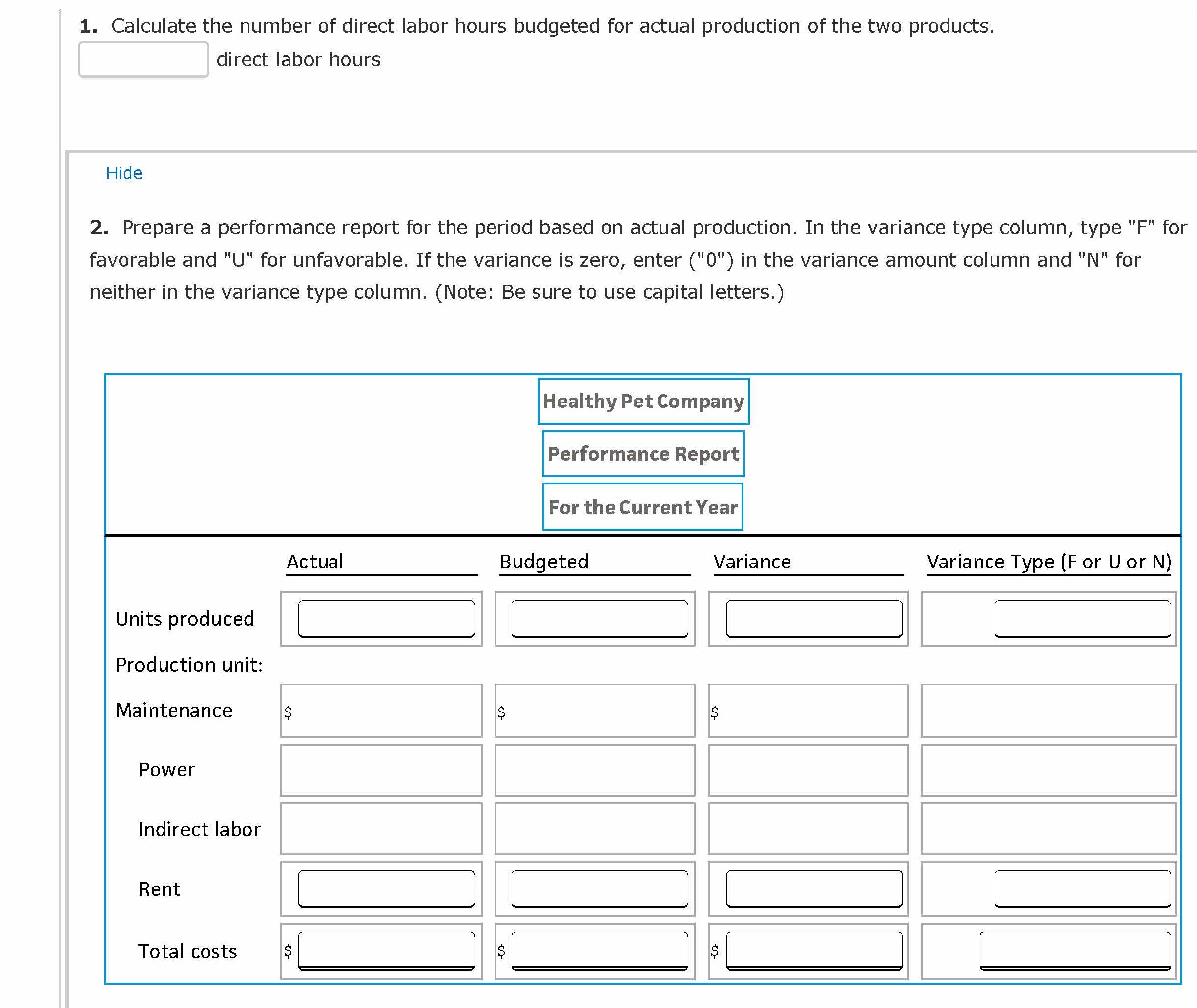Click Indirect labor Budgeted cell
Screen dimensions: 1197x1008
pos(594,829)
